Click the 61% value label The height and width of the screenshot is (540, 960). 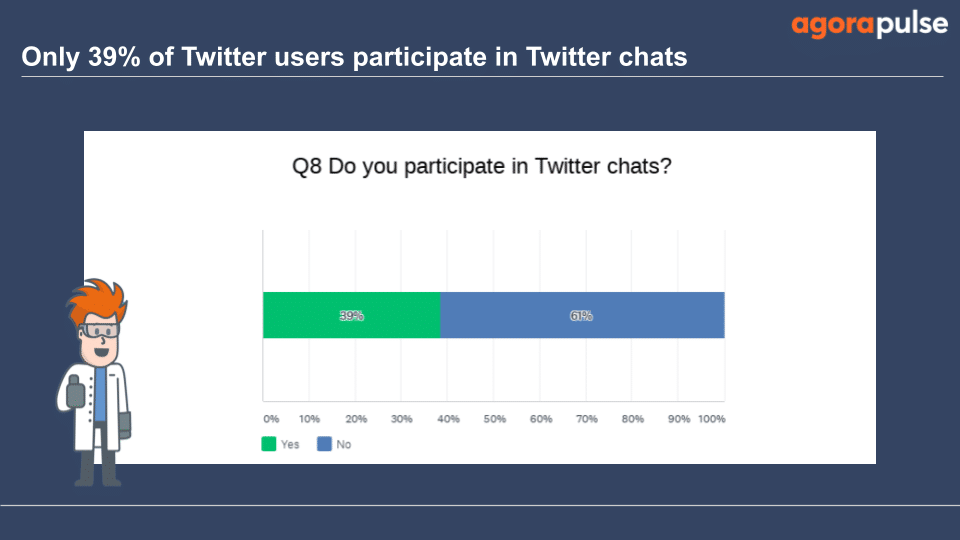tap(581, 316)
